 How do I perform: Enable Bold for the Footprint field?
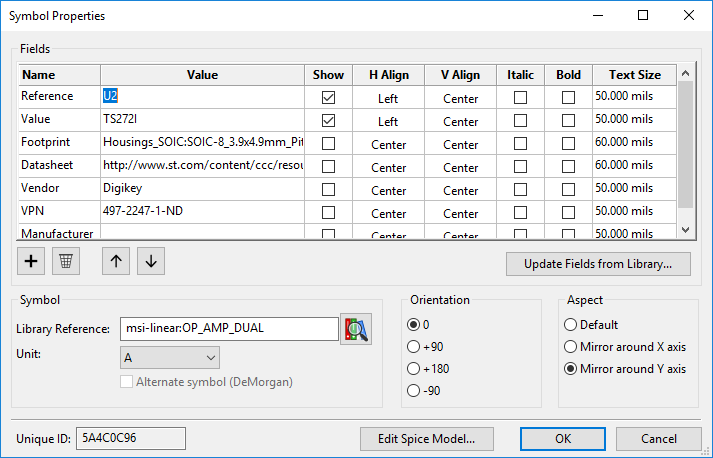click(568, 144)
